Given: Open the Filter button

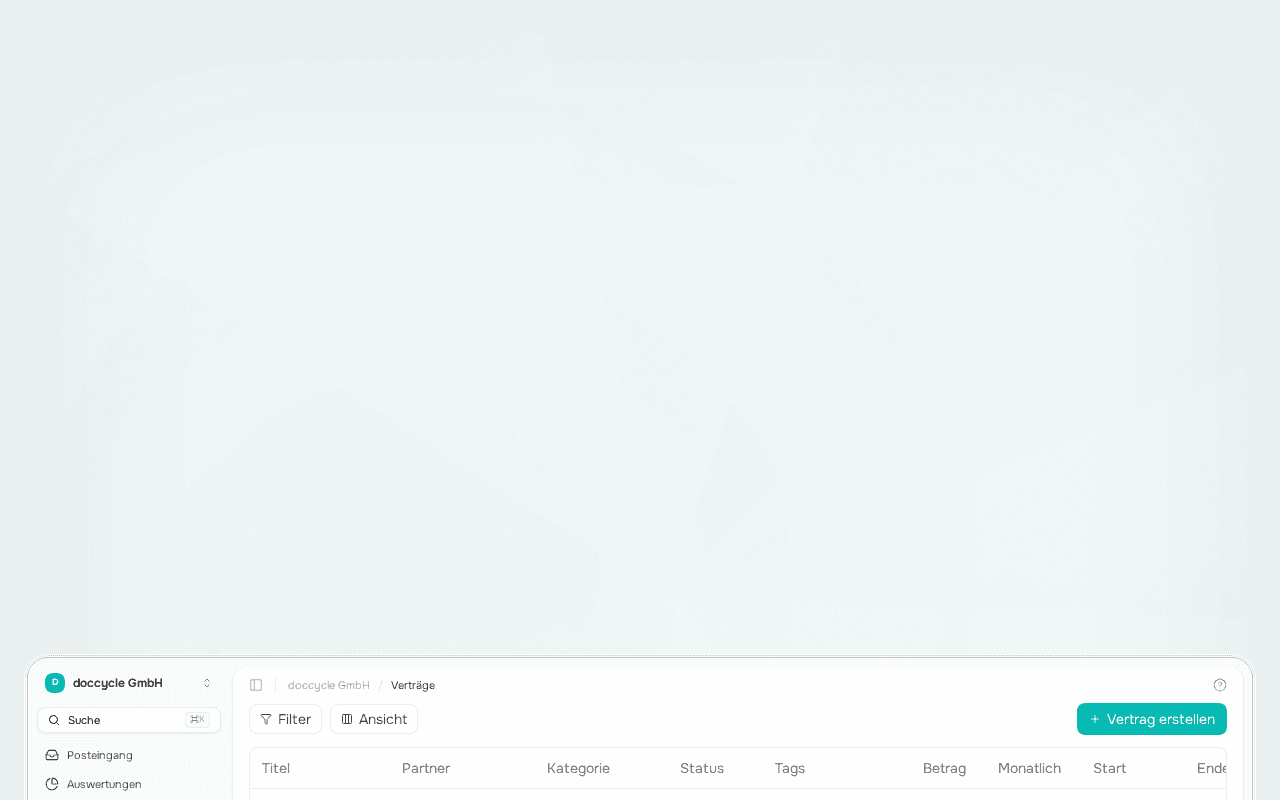Looking at the screenshot, I should click(x=285, y=719).
